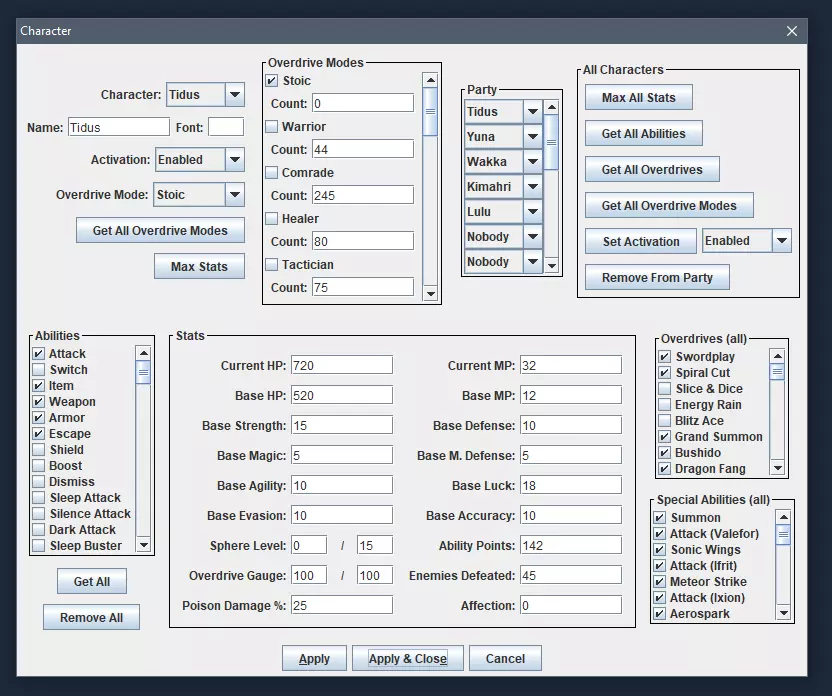Viewport: 832px width, 696px height.
Task: Open the Character selection dropdown
Action: (234, 95)
